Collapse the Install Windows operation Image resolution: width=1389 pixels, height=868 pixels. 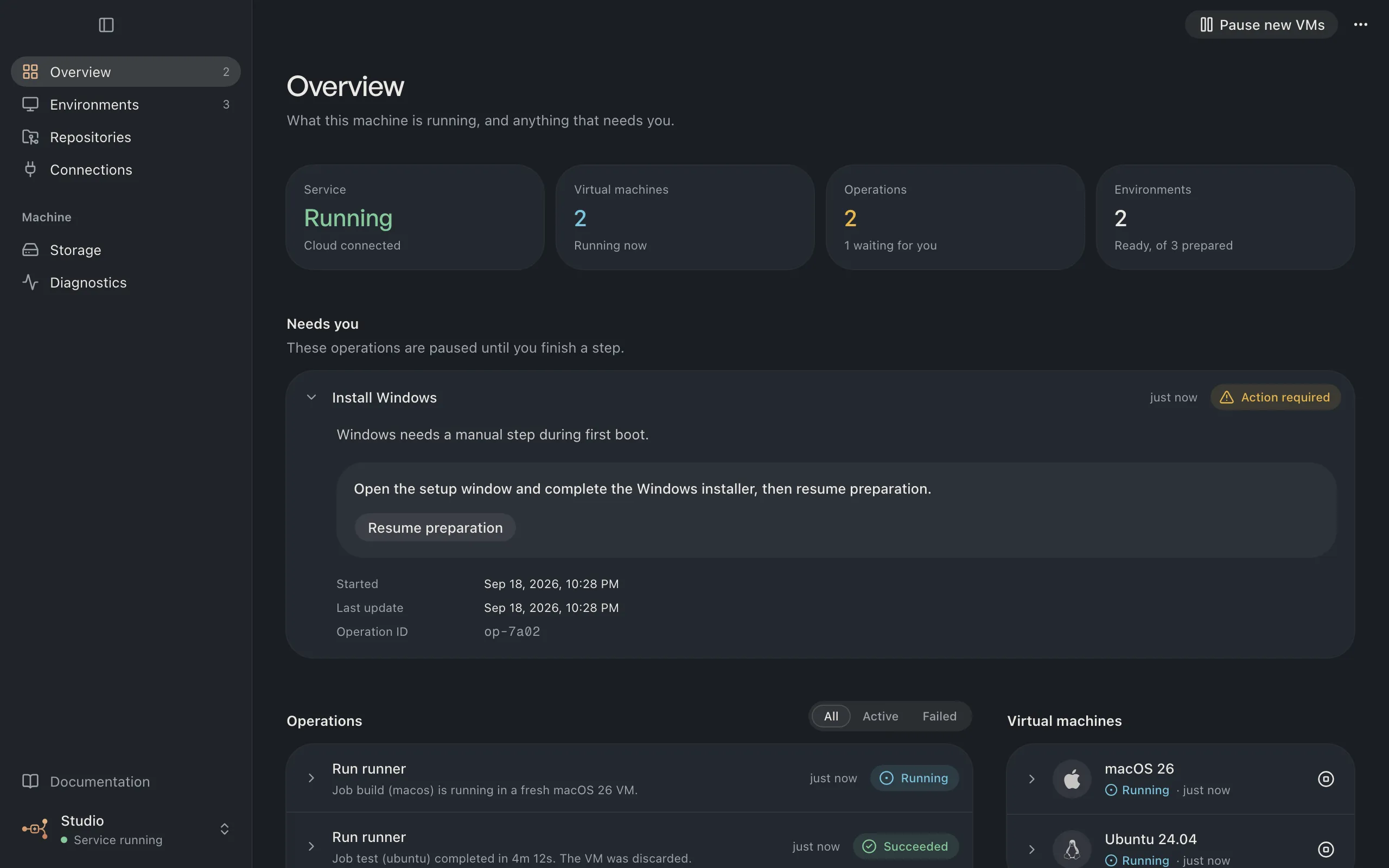pos(311,397)
